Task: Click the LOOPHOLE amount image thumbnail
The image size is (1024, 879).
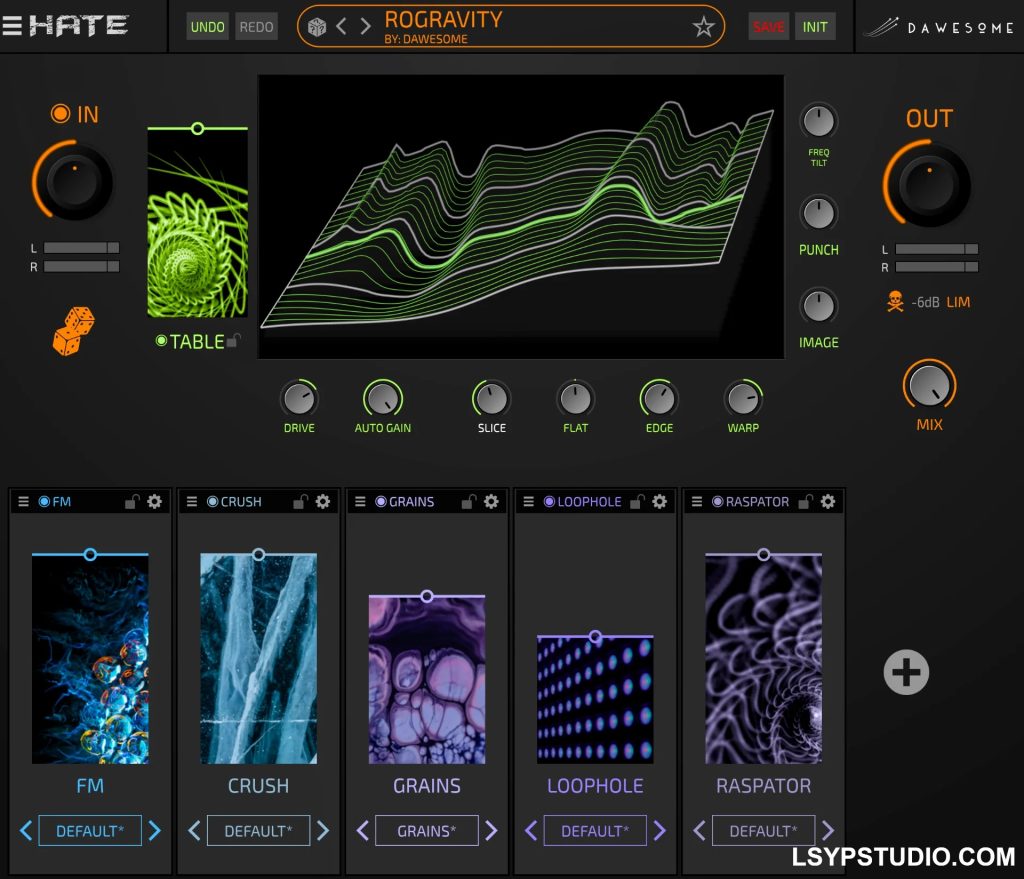Action: point(595,699)
